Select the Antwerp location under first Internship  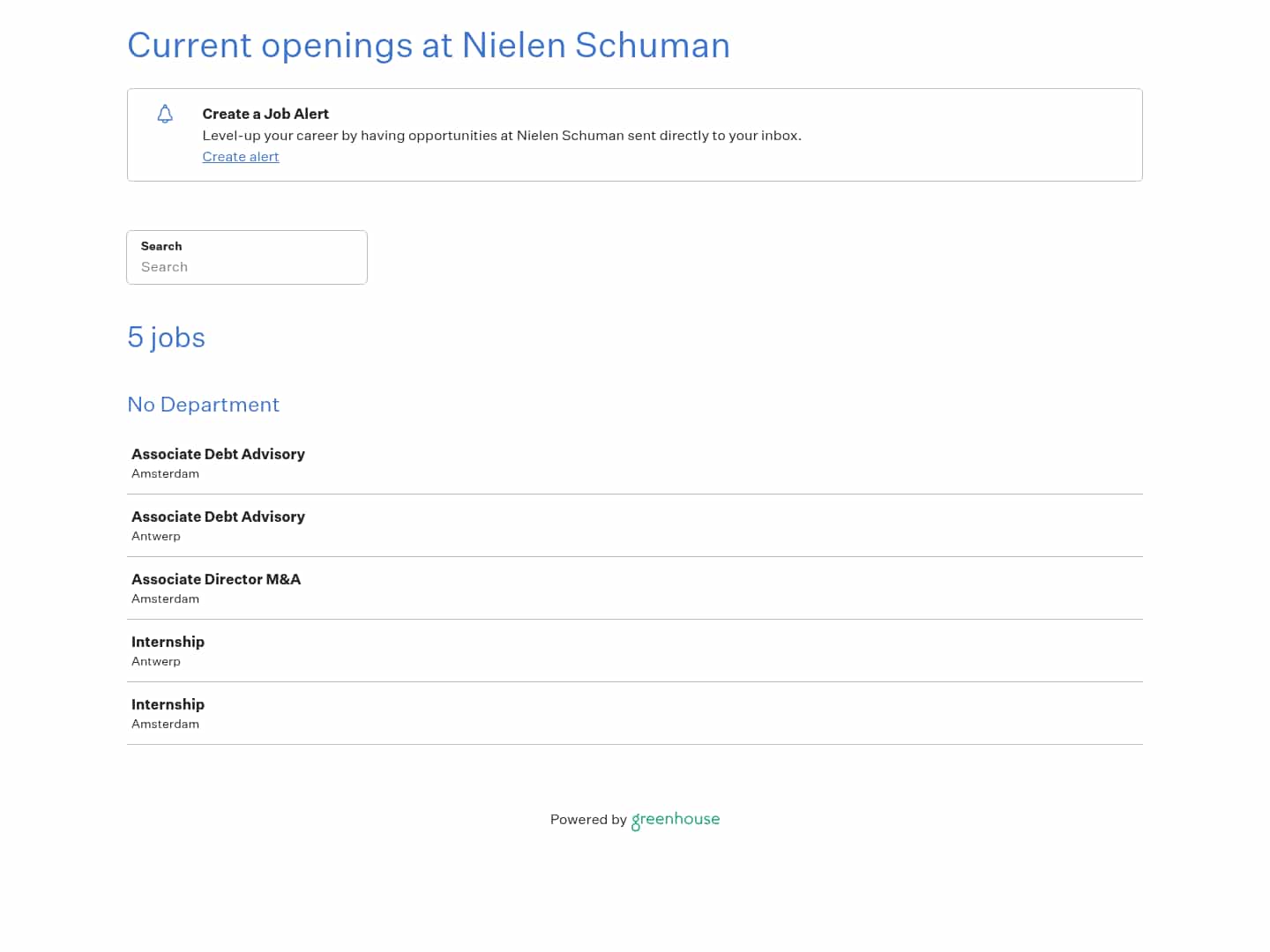[156, 661]
